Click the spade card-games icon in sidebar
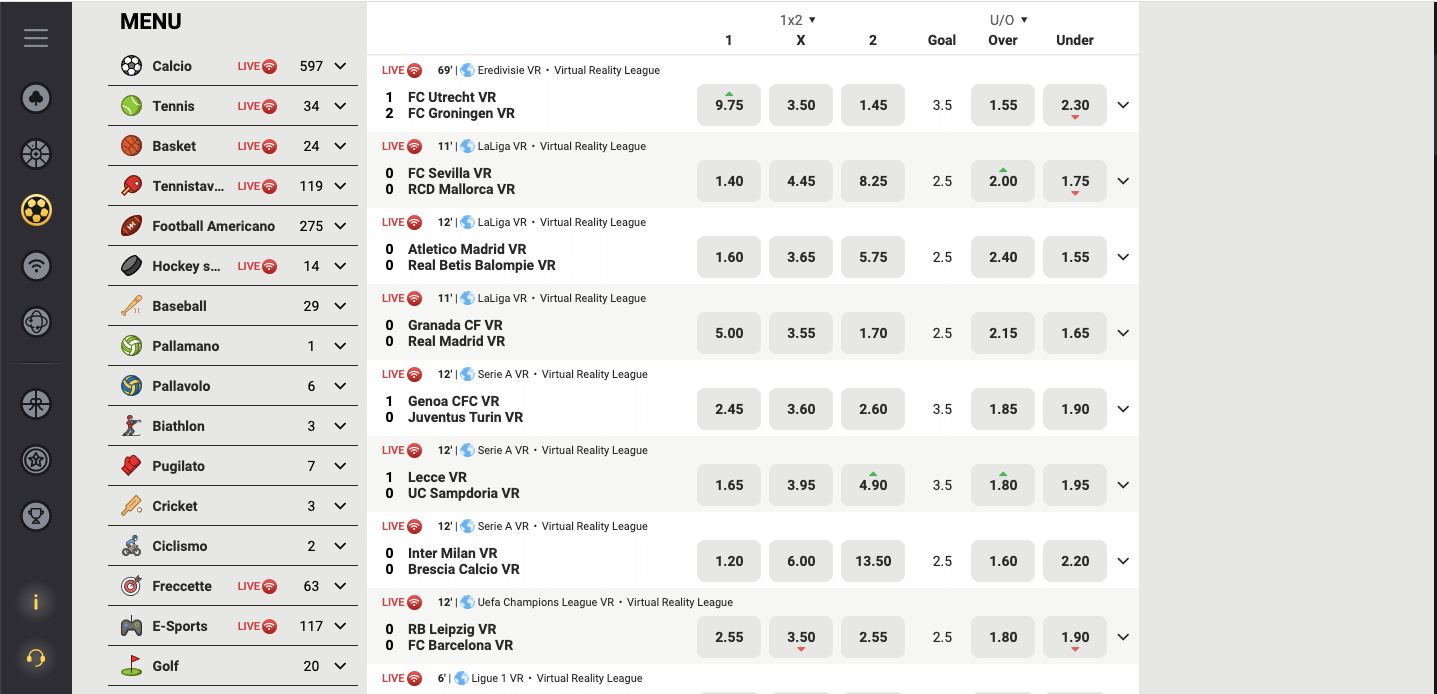 (x=36, y=98)
